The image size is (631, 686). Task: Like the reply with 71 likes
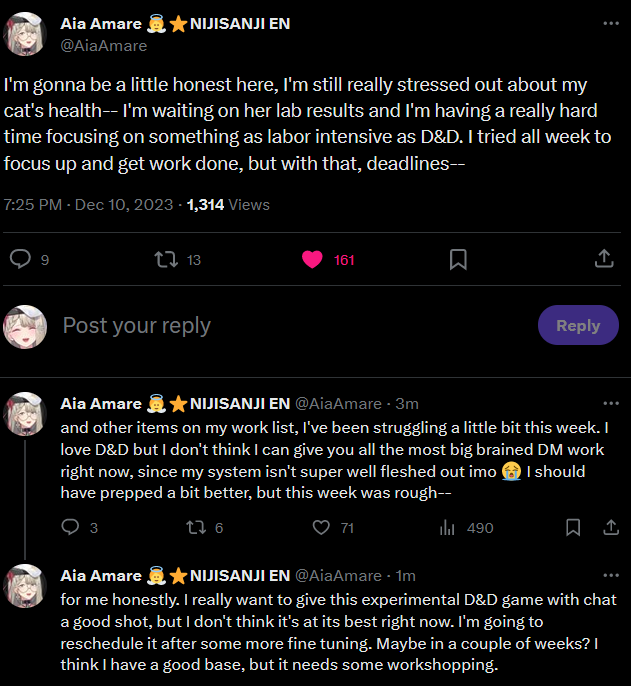tap(321, 527)
